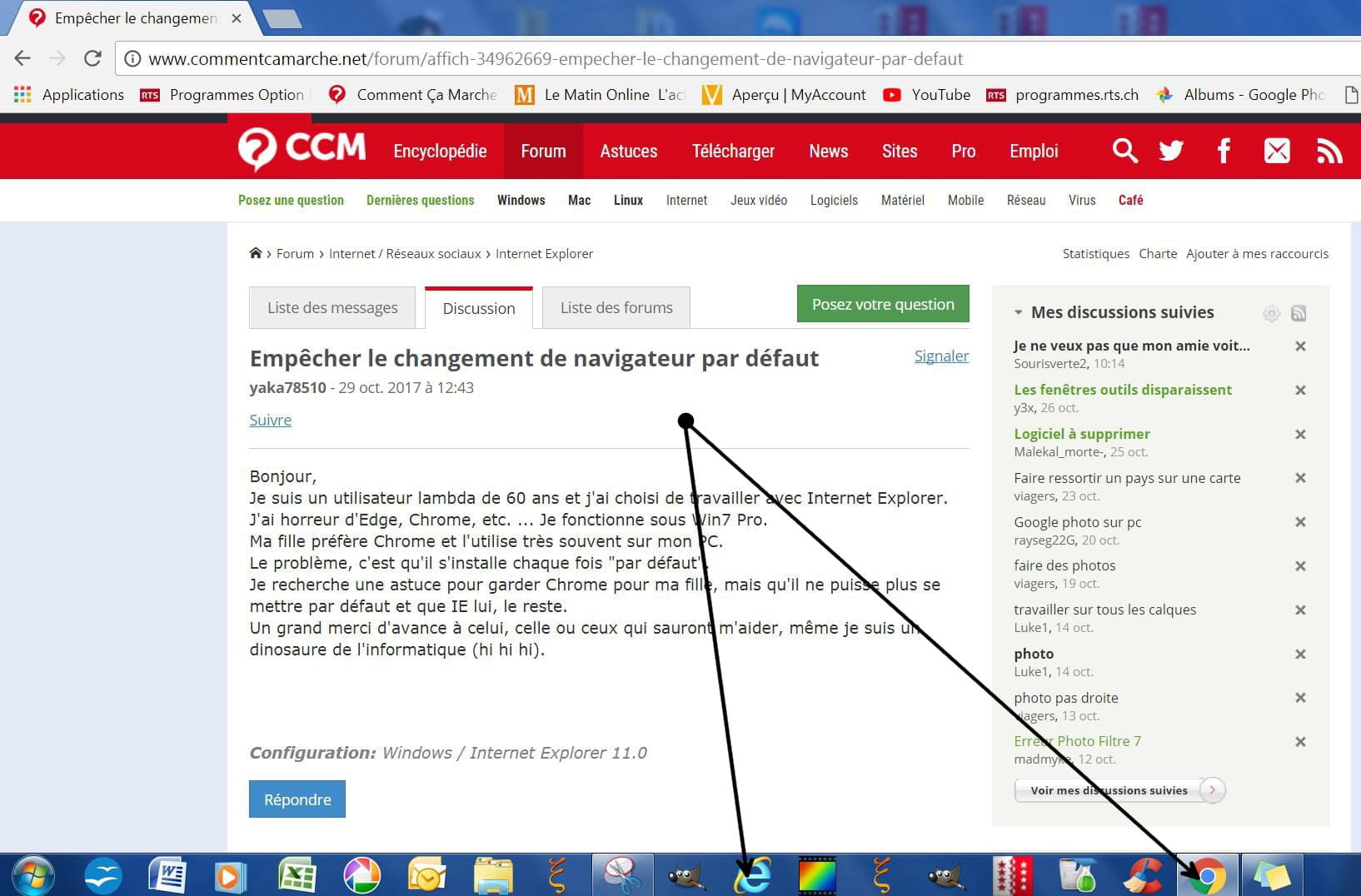
Task: Open CCM Twitter page icon
Action: [1171, 151]
